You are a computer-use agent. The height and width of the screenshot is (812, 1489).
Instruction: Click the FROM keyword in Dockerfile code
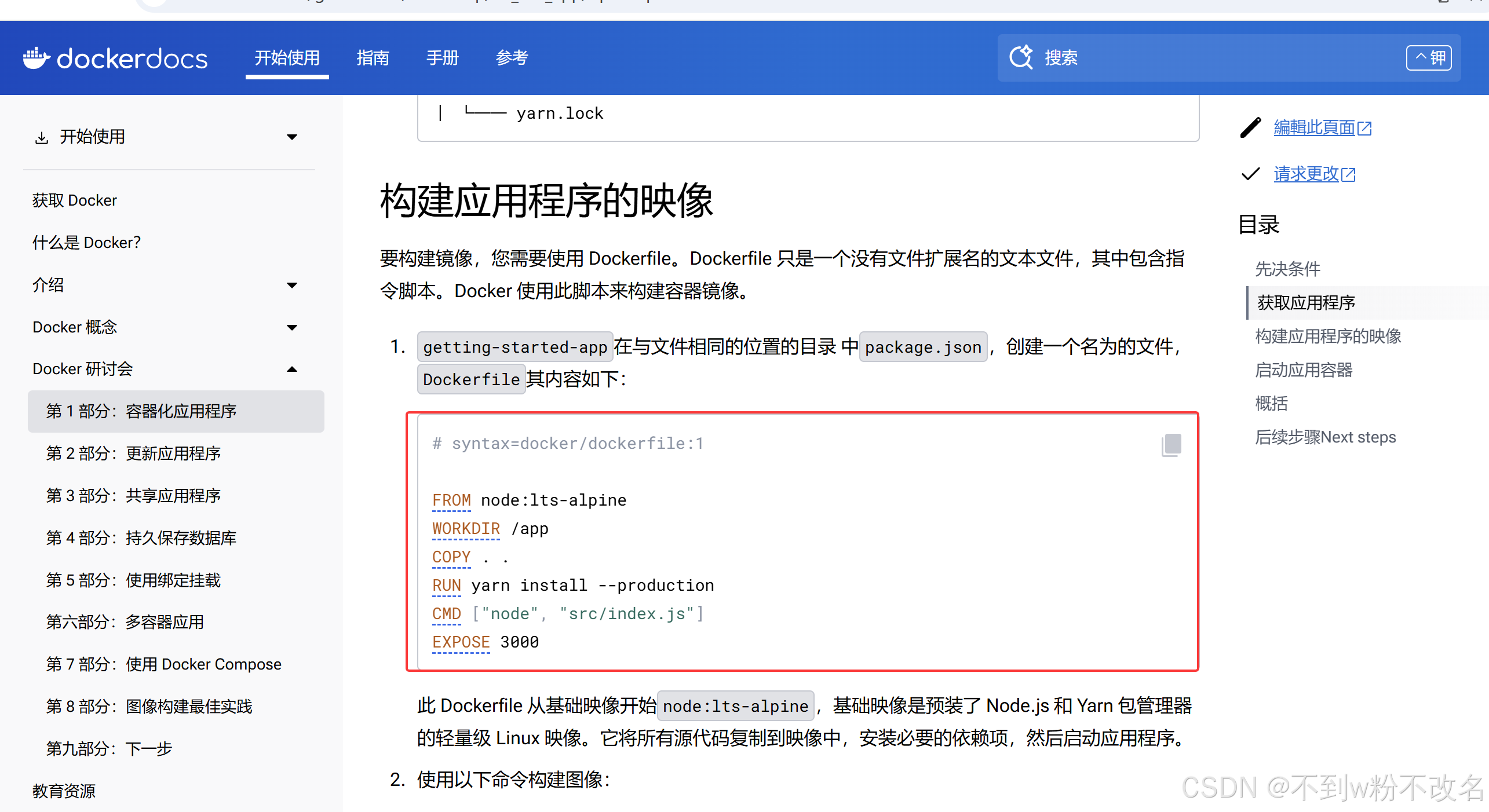451,500
